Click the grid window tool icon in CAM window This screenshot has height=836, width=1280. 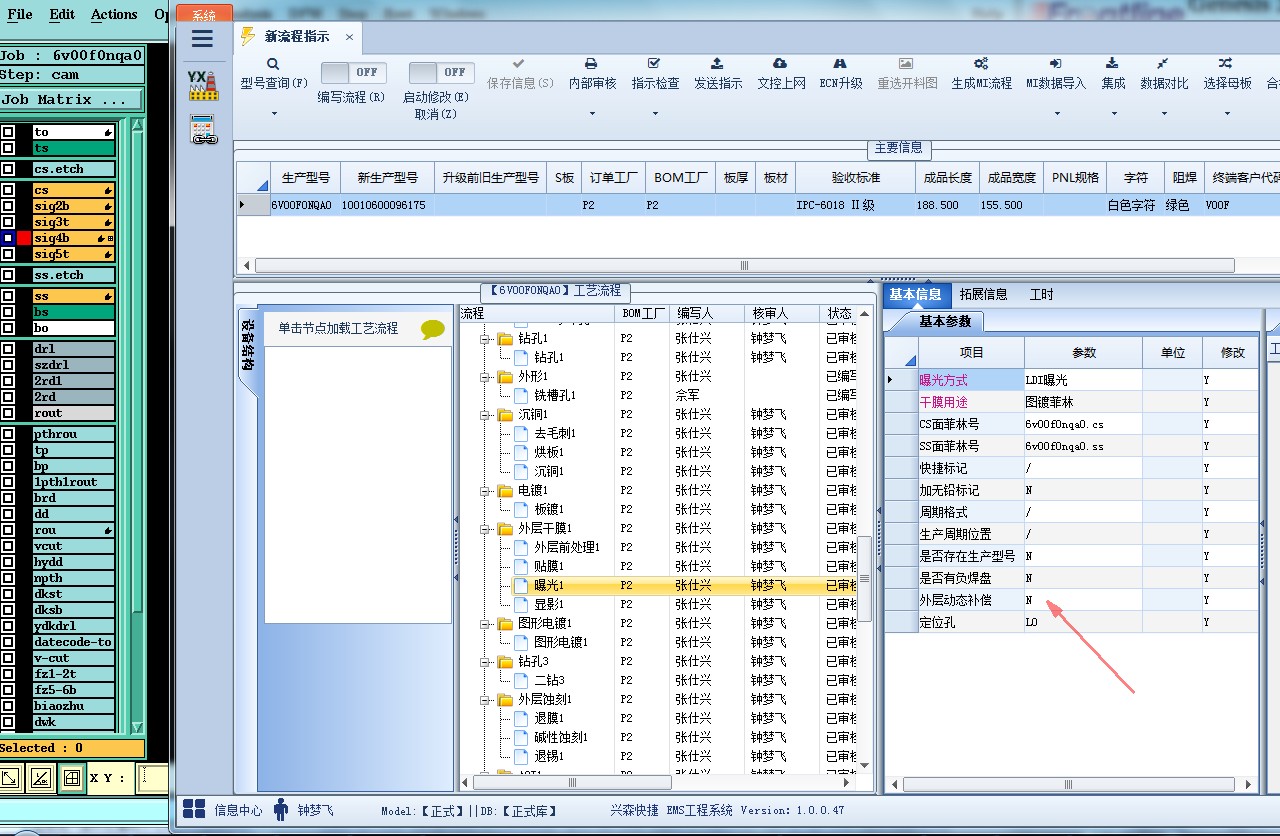point(72,777)
